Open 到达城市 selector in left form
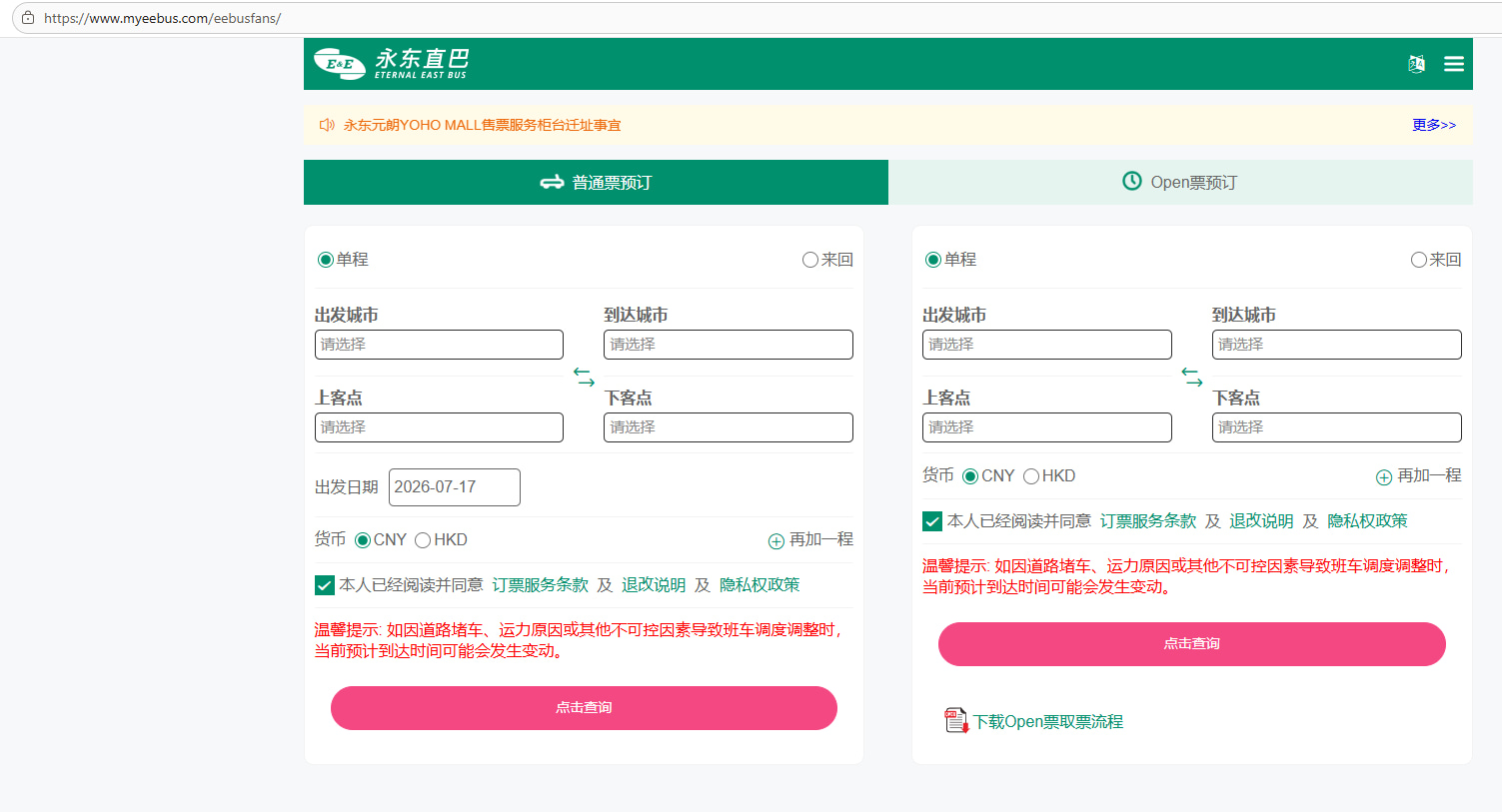Viewport: 1502px width, 812px height. click(729, 345)
